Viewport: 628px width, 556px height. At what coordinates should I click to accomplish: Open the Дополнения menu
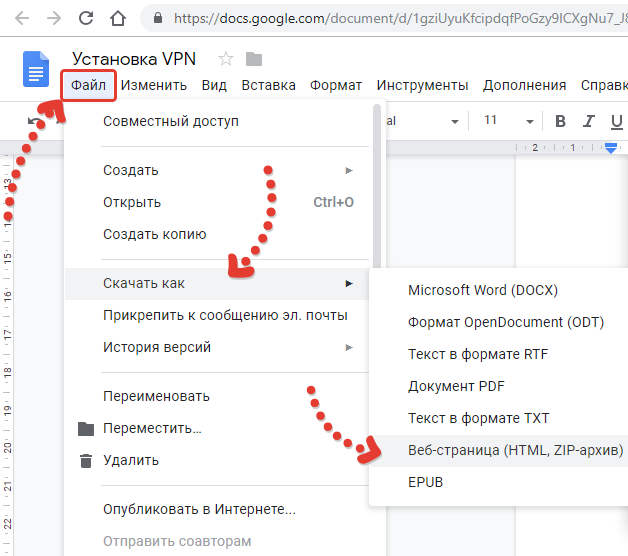coord(525,85)
